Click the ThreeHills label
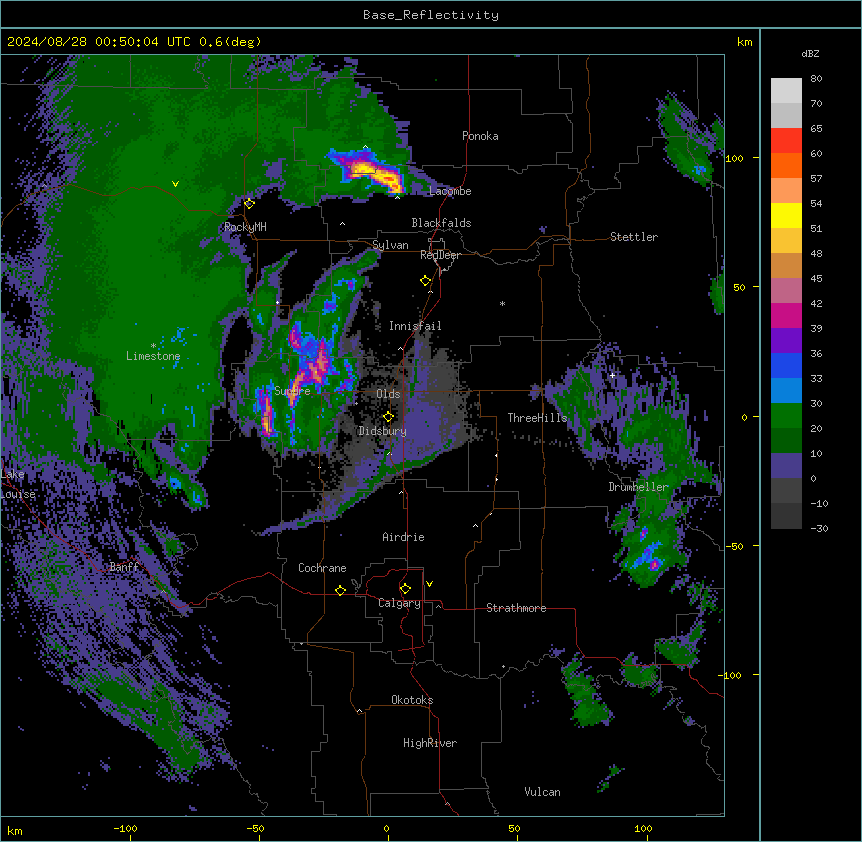This screenshot has width=862, height=842. tap(537, 418)
